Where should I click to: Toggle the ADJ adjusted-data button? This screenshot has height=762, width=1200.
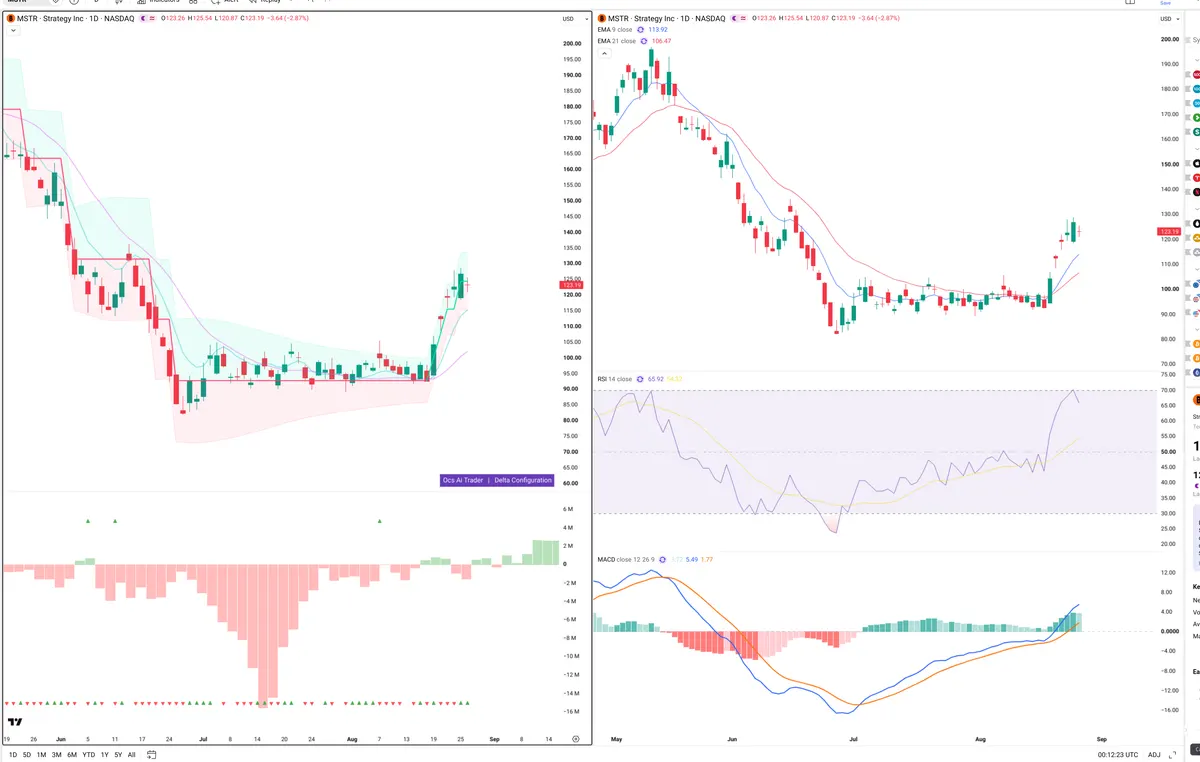(x=1154, y=754)
